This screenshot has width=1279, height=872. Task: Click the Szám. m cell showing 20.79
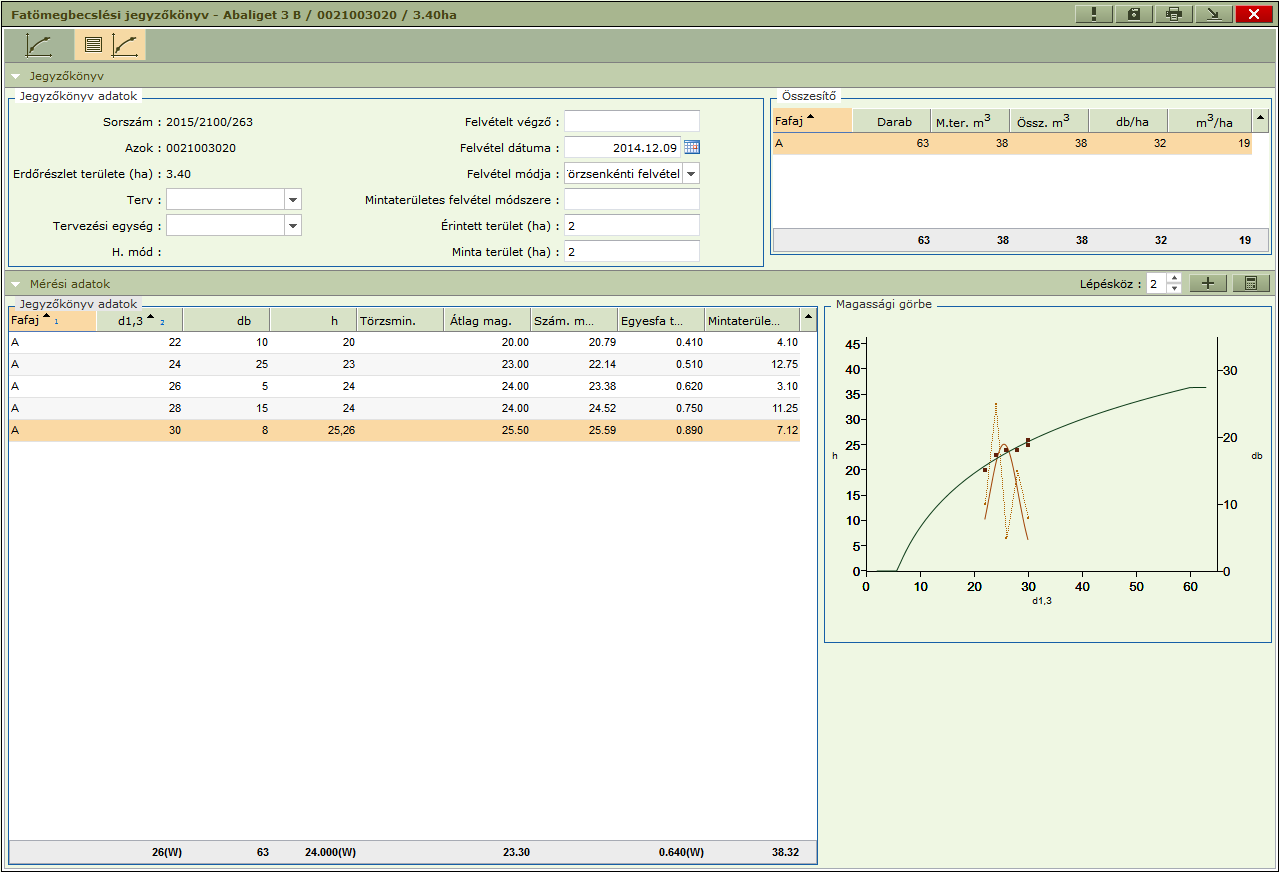point(575,342)
